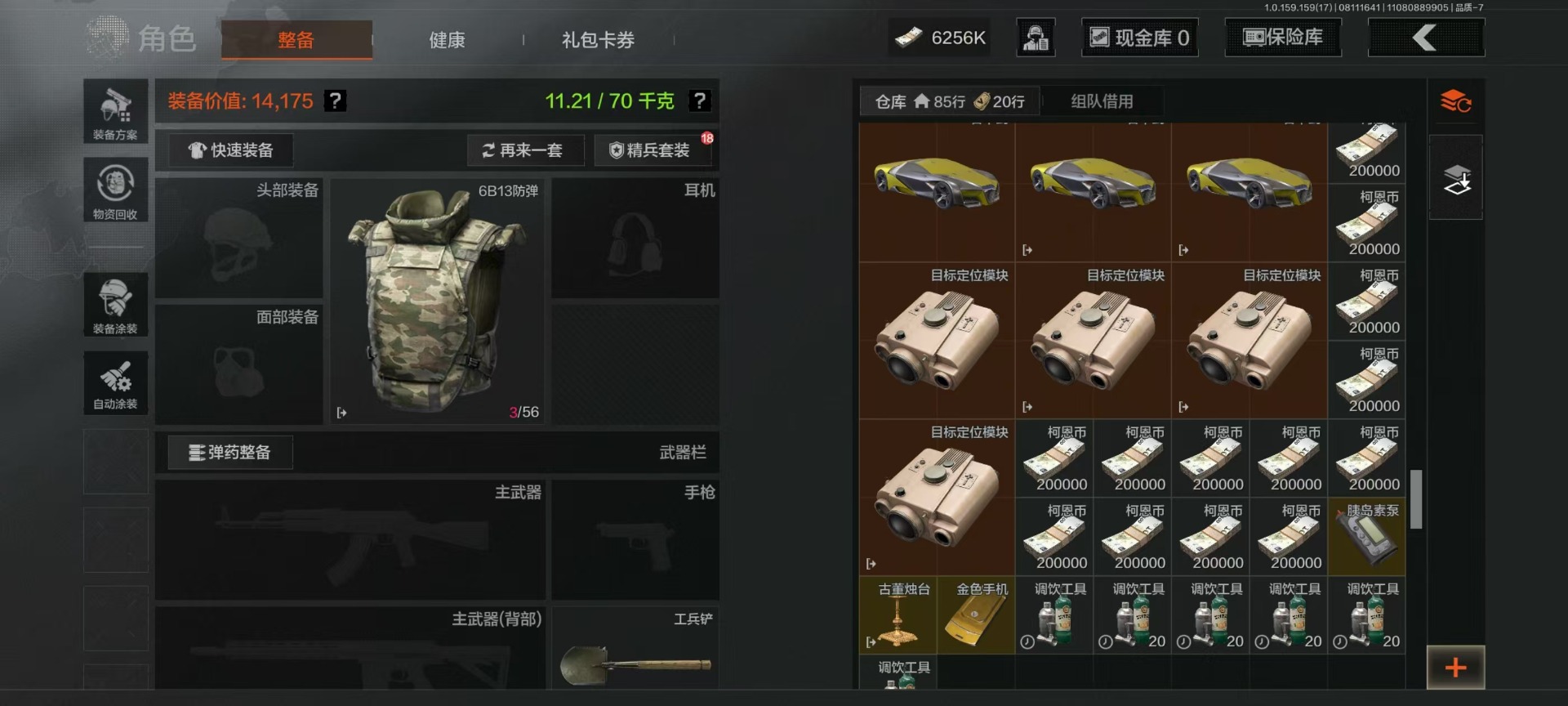Select the 组队借用 tab
1568x706 pixels.
pos(1102,101)
